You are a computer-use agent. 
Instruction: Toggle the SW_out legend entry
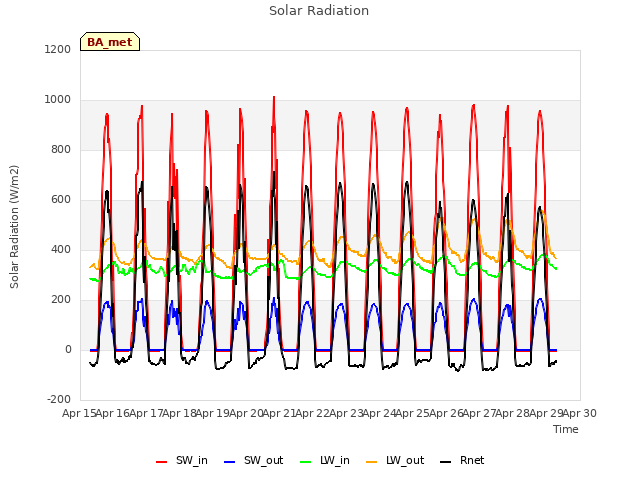point(253,460)
